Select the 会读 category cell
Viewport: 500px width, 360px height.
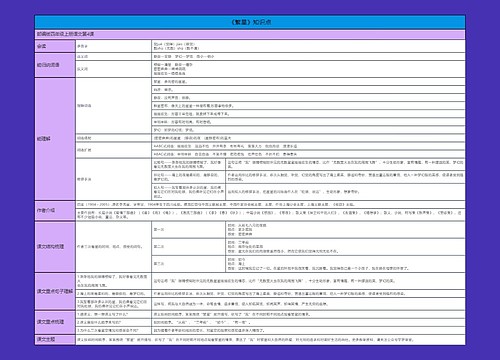click(55, 46)
